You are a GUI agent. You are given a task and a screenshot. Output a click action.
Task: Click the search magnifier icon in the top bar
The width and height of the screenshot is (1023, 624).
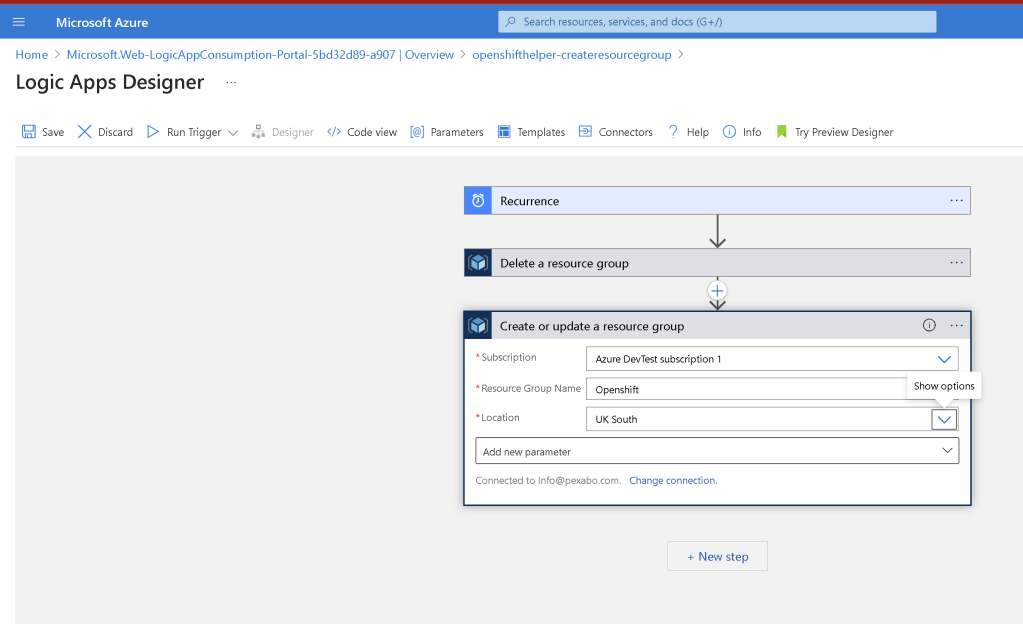coord(511,22)
